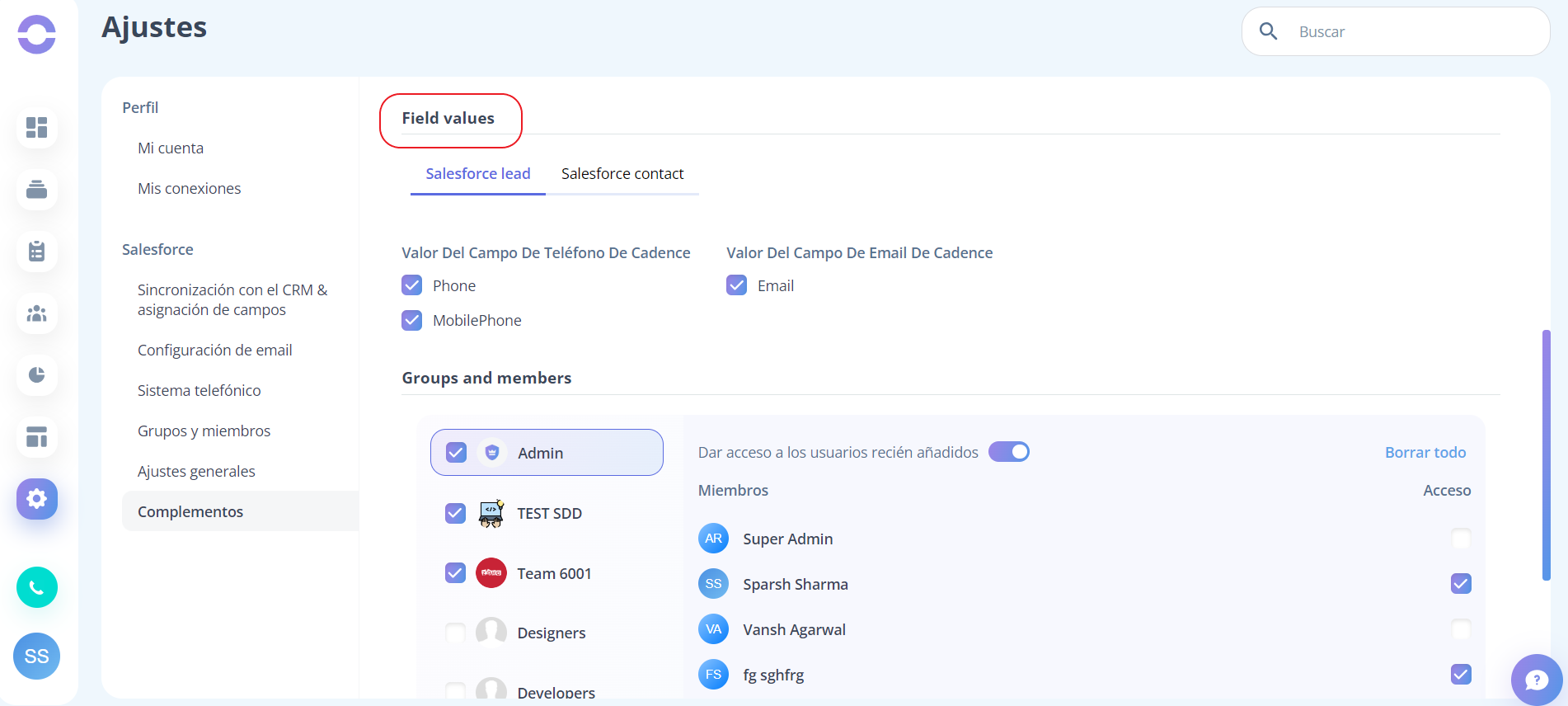Open Mi cuenta settings

click(x=171, y=148)
